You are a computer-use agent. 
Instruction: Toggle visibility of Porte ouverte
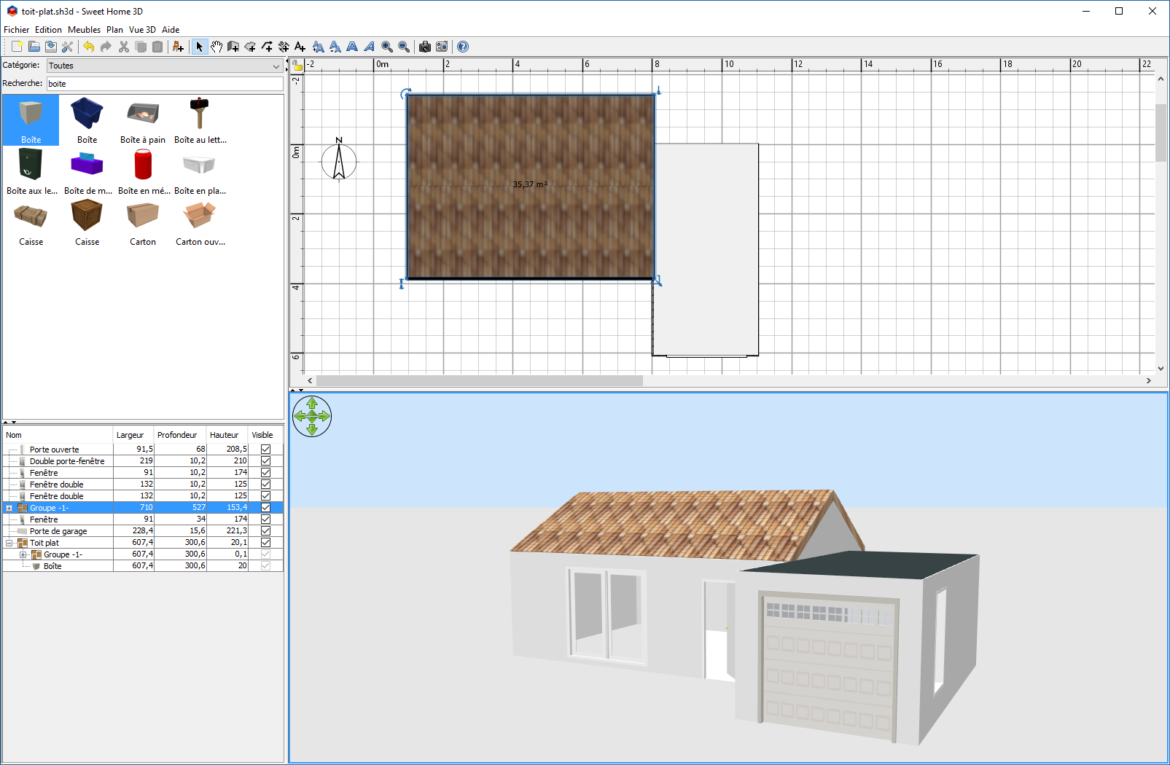[x=267, y=449]
